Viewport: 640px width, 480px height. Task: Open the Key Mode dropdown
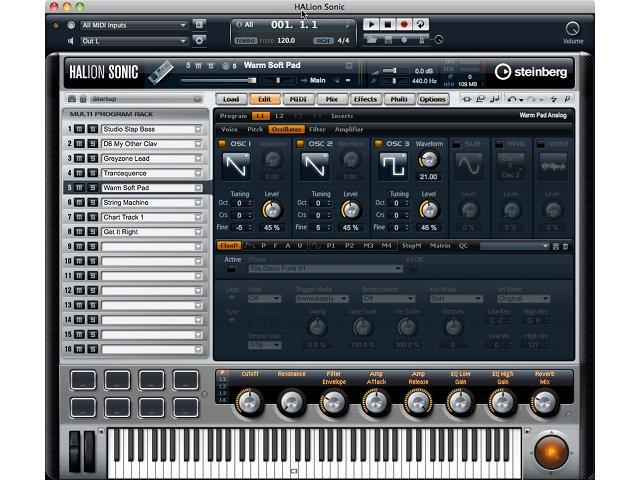coord(456,299)
